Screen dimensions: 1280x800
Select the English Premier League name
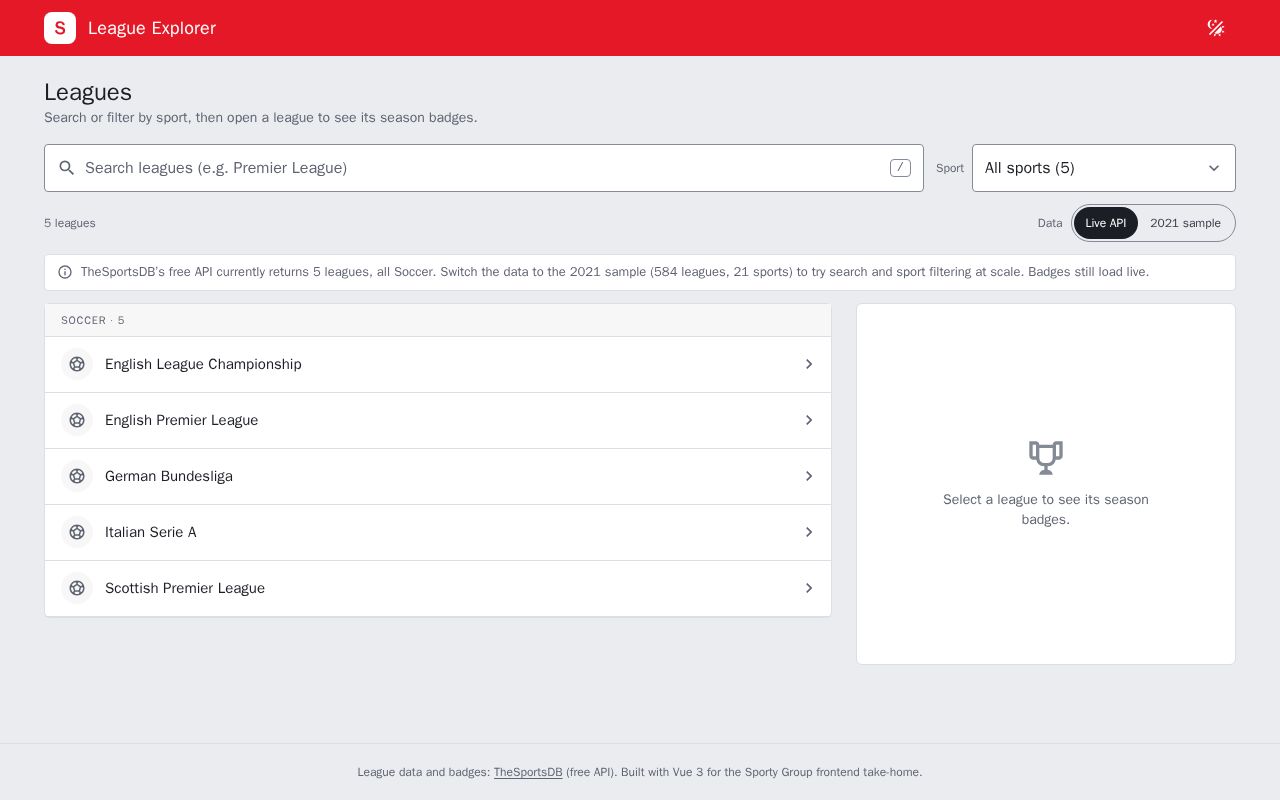[181, 420]
